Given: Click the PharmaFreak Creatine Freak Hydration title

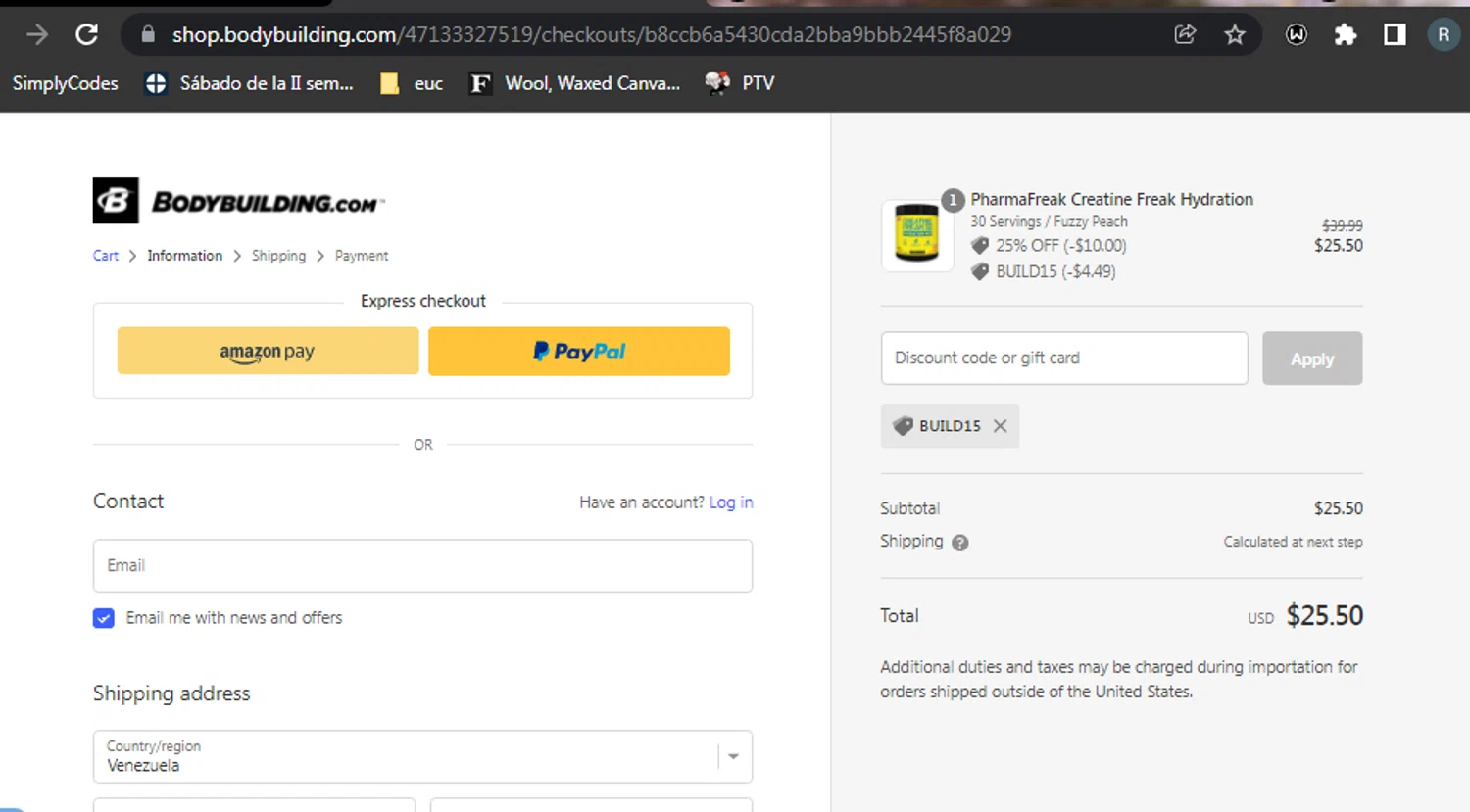Looking at the screenshot, I should [1112, 199].
